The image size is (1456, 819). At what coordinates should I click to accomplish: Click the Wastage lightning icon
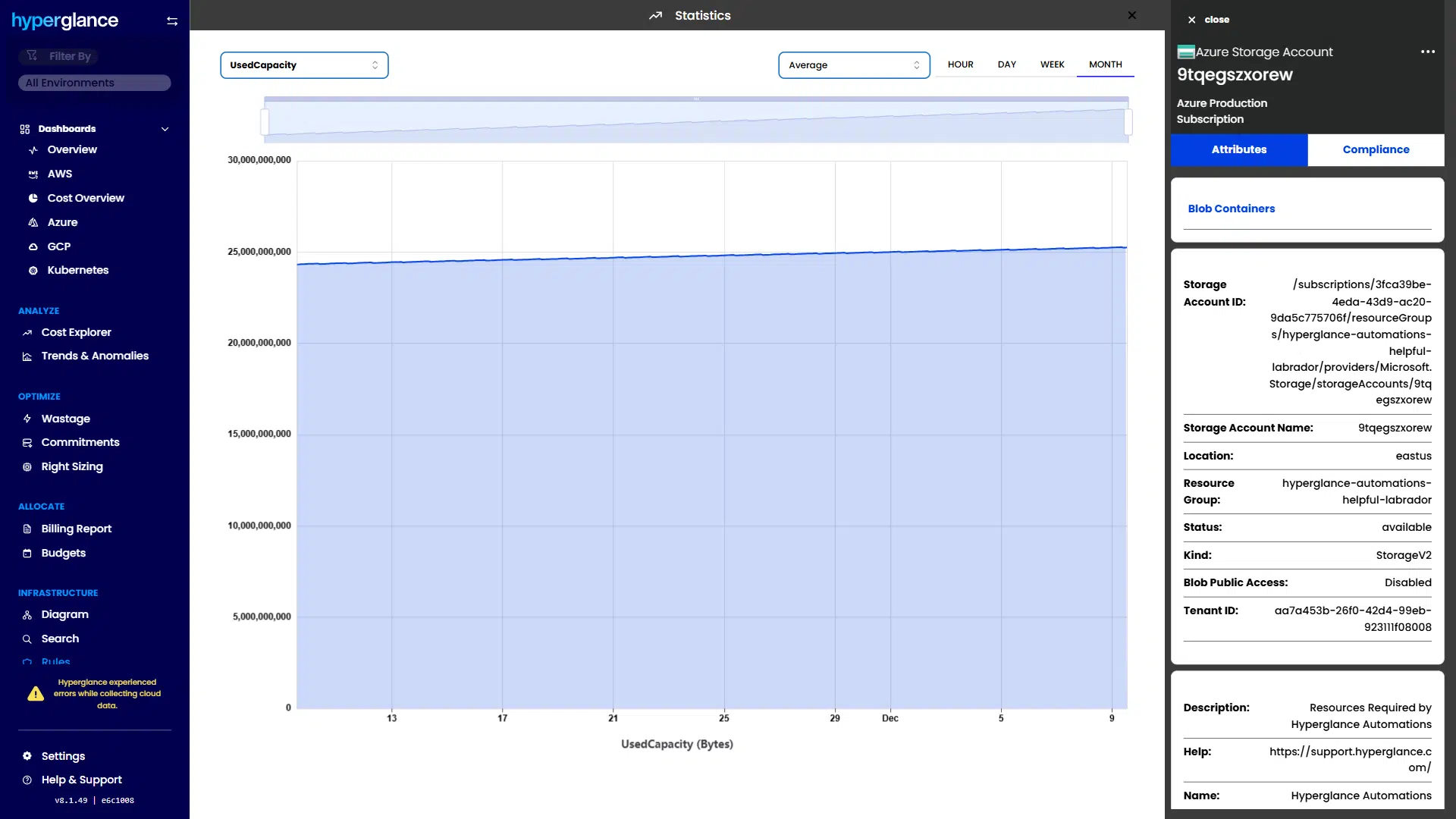(x=27, y=419)
